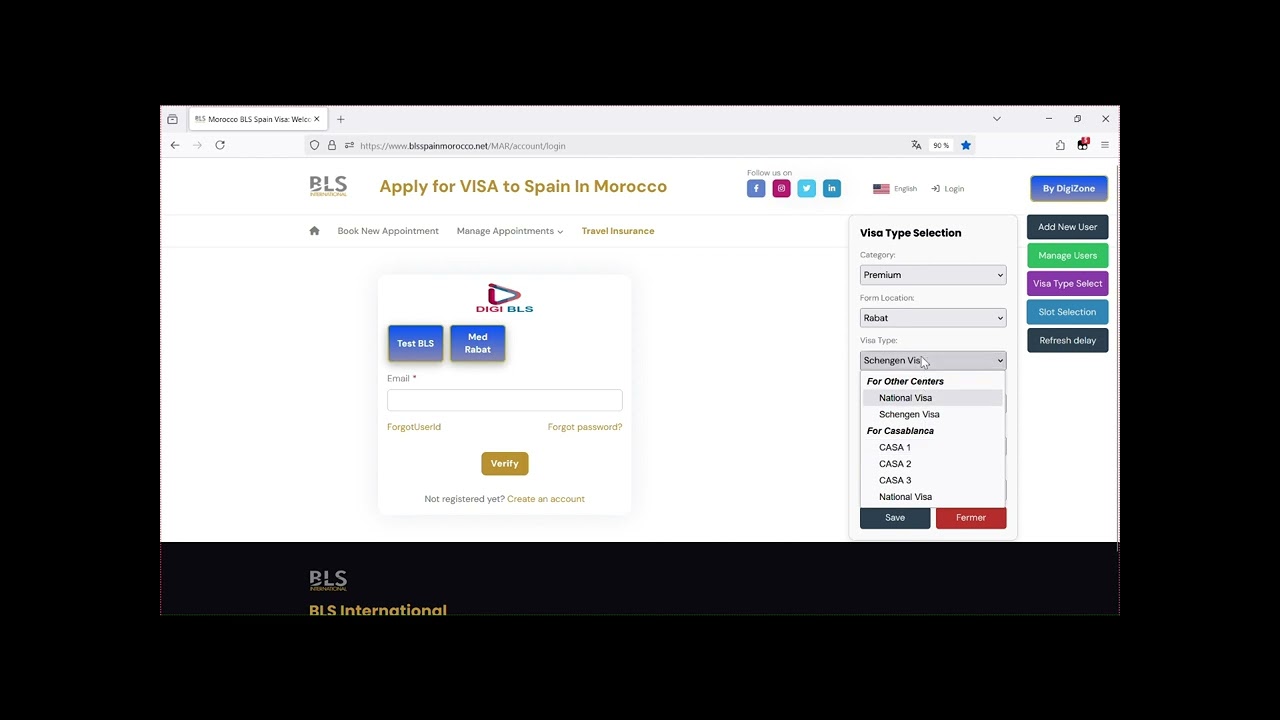Click the home icon in navigation bar
Screen dimensions: 1280x720
click(x=314, y=231)
